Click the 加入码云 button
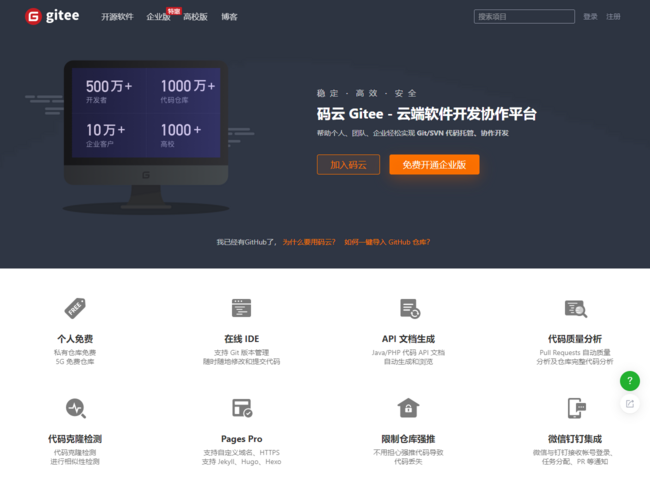 (x=348, y=165)
